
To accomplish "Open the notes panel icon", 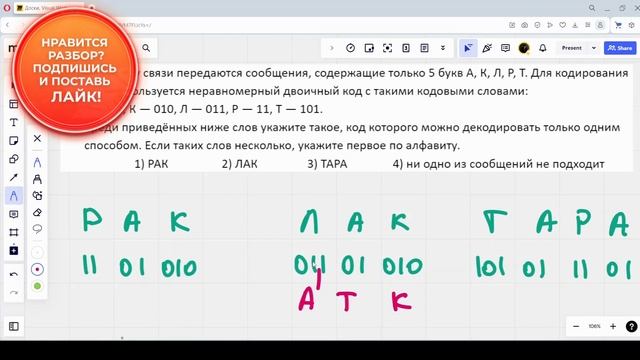I will 424,48.
